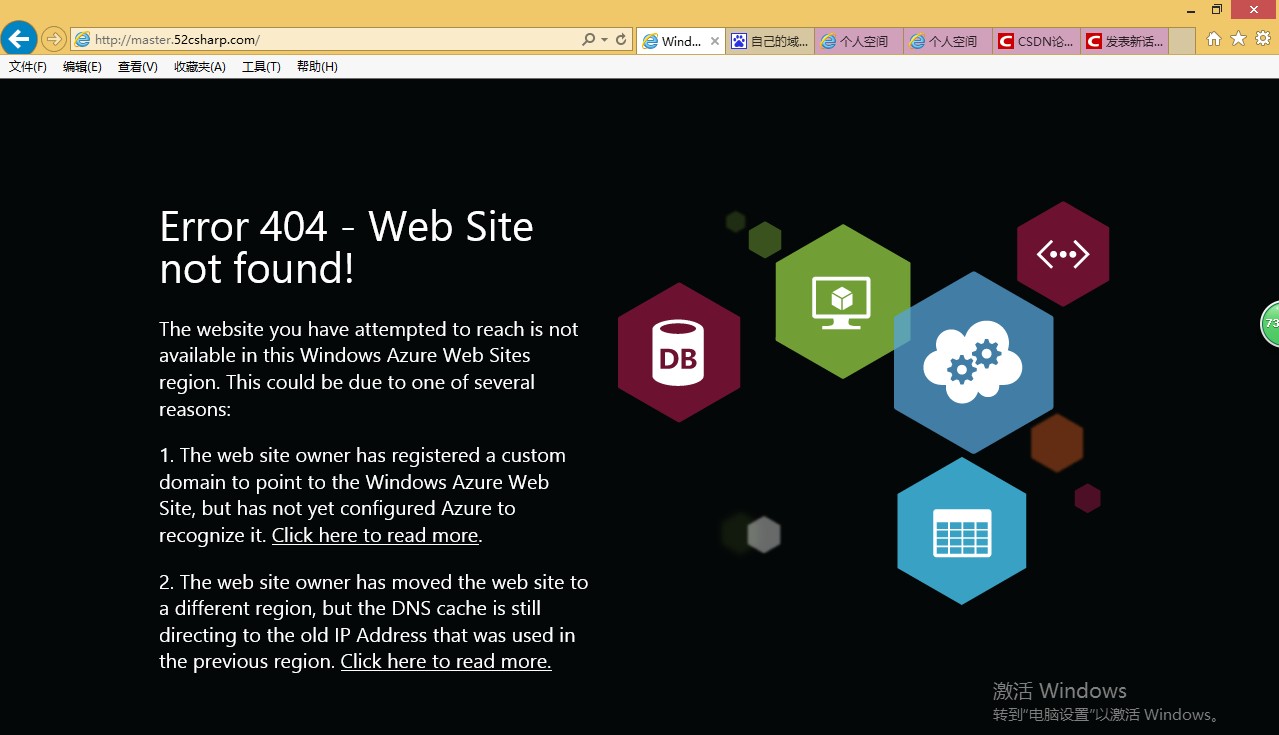Screen dimensions: 1279x735
Task: Click the maroon DB database hexagon icon
Action: (679, 352)
